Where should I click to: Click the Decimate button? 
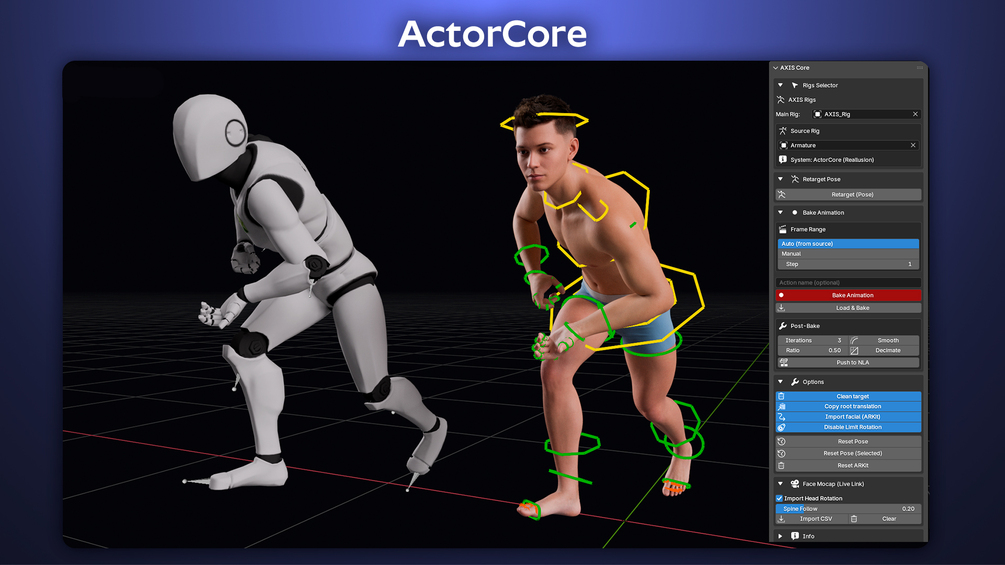pyautogui.click(x=884, y=350)
